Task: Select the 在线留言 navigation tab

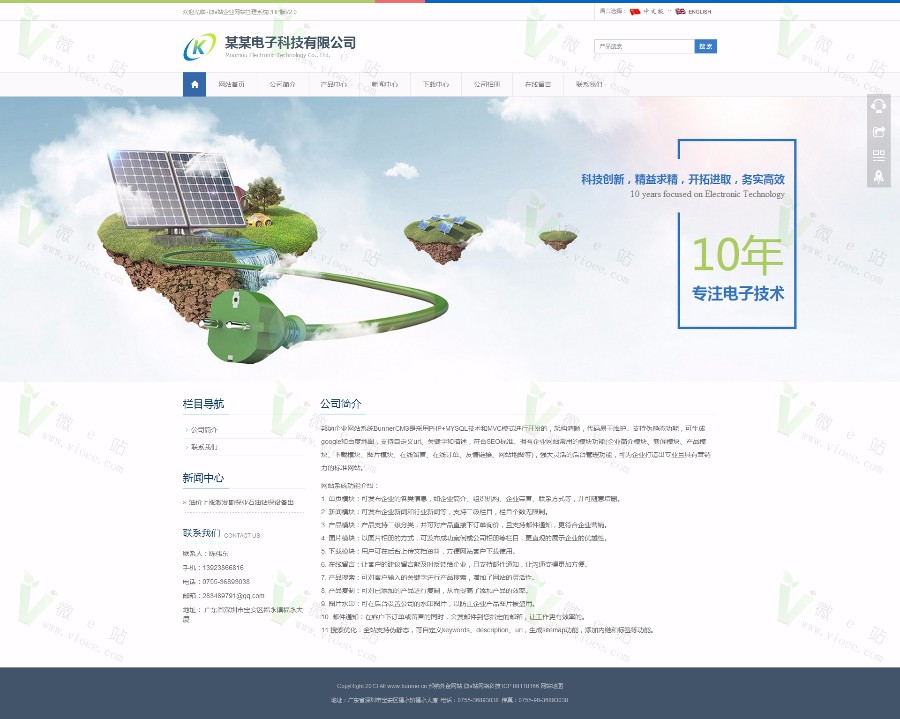Action: (x=537, y=84)
